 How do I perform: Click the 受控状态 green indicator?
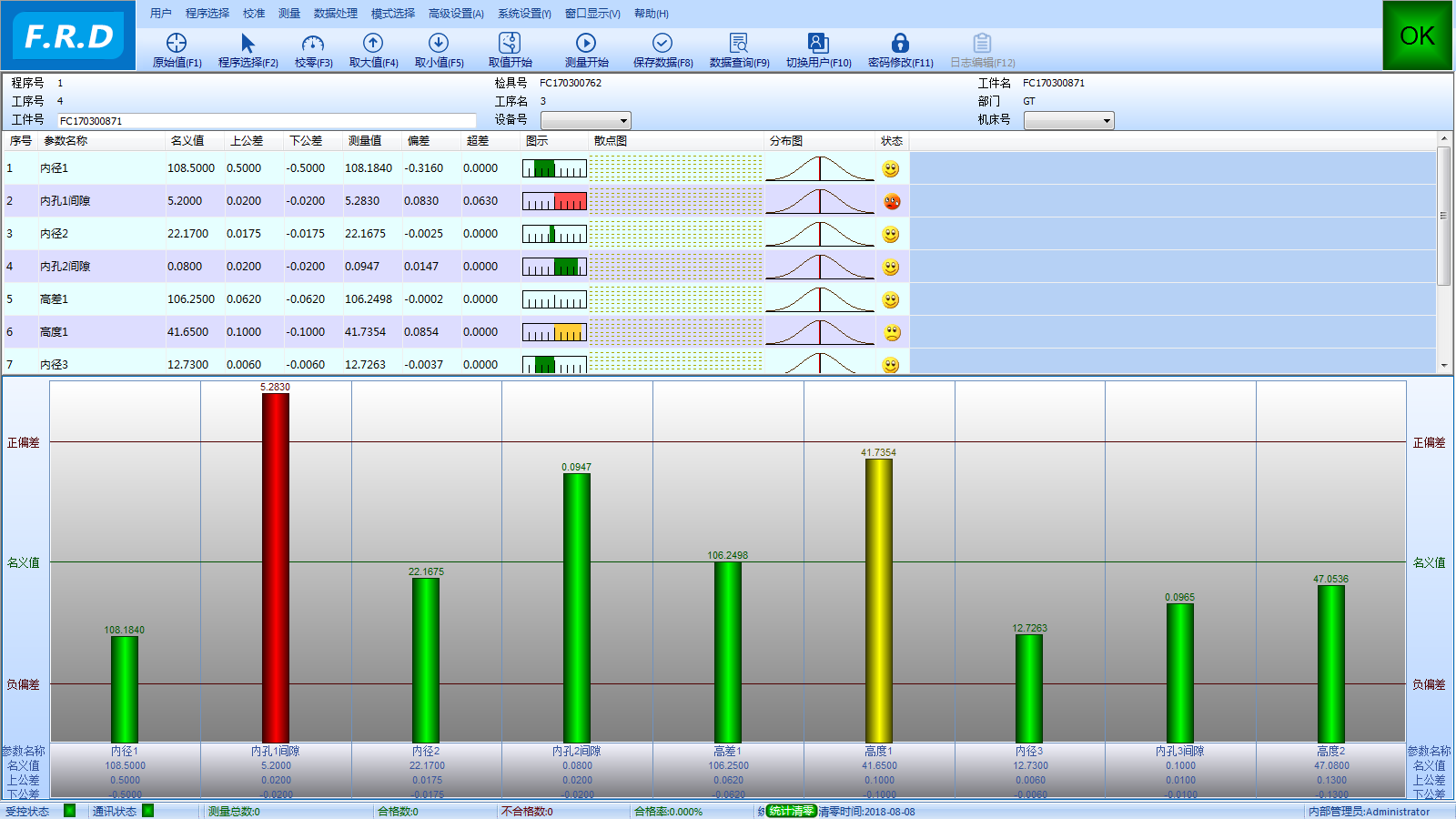point(70,811)
